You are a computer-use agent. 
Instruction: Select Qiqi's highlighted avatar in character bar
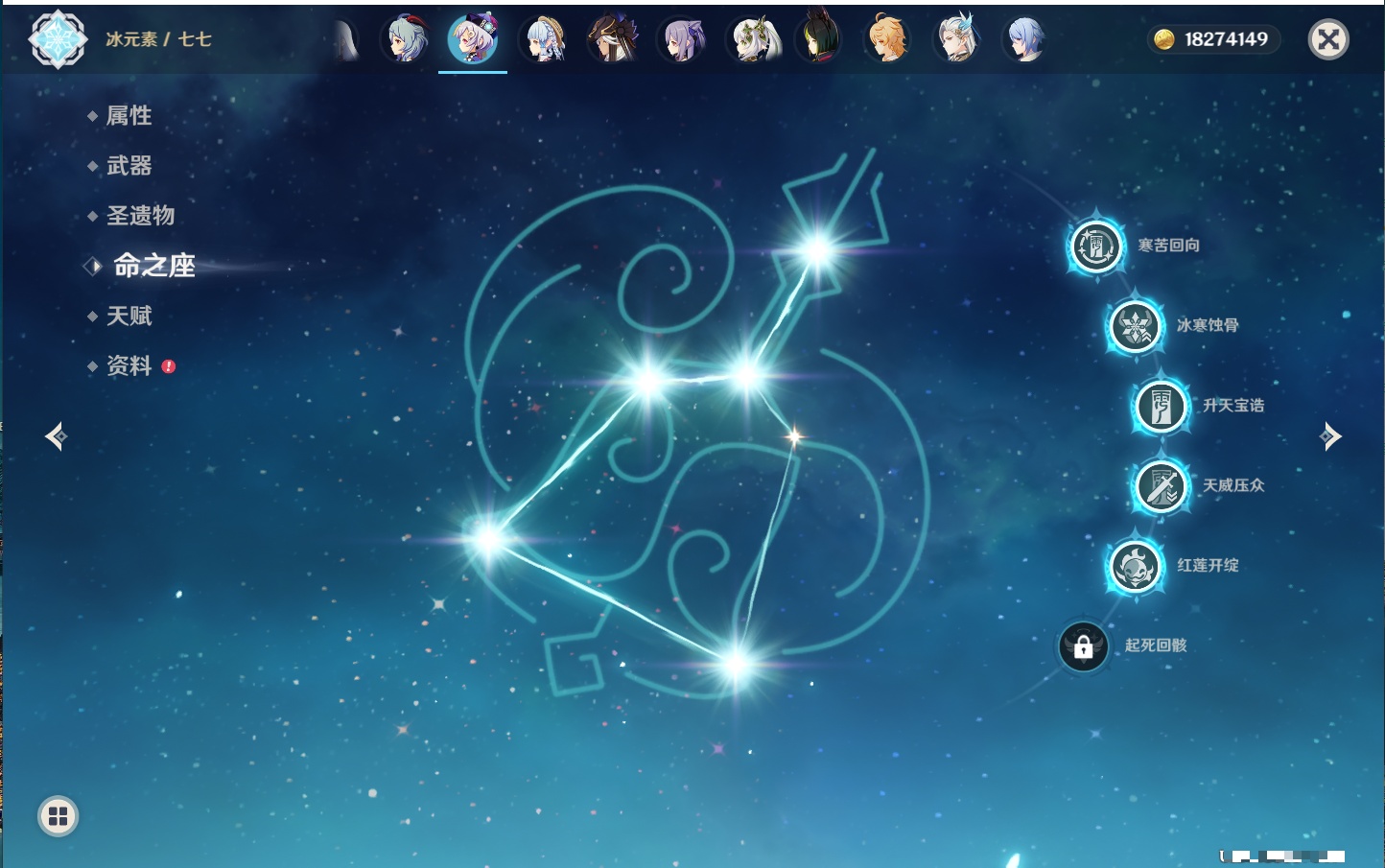point(473,39)
